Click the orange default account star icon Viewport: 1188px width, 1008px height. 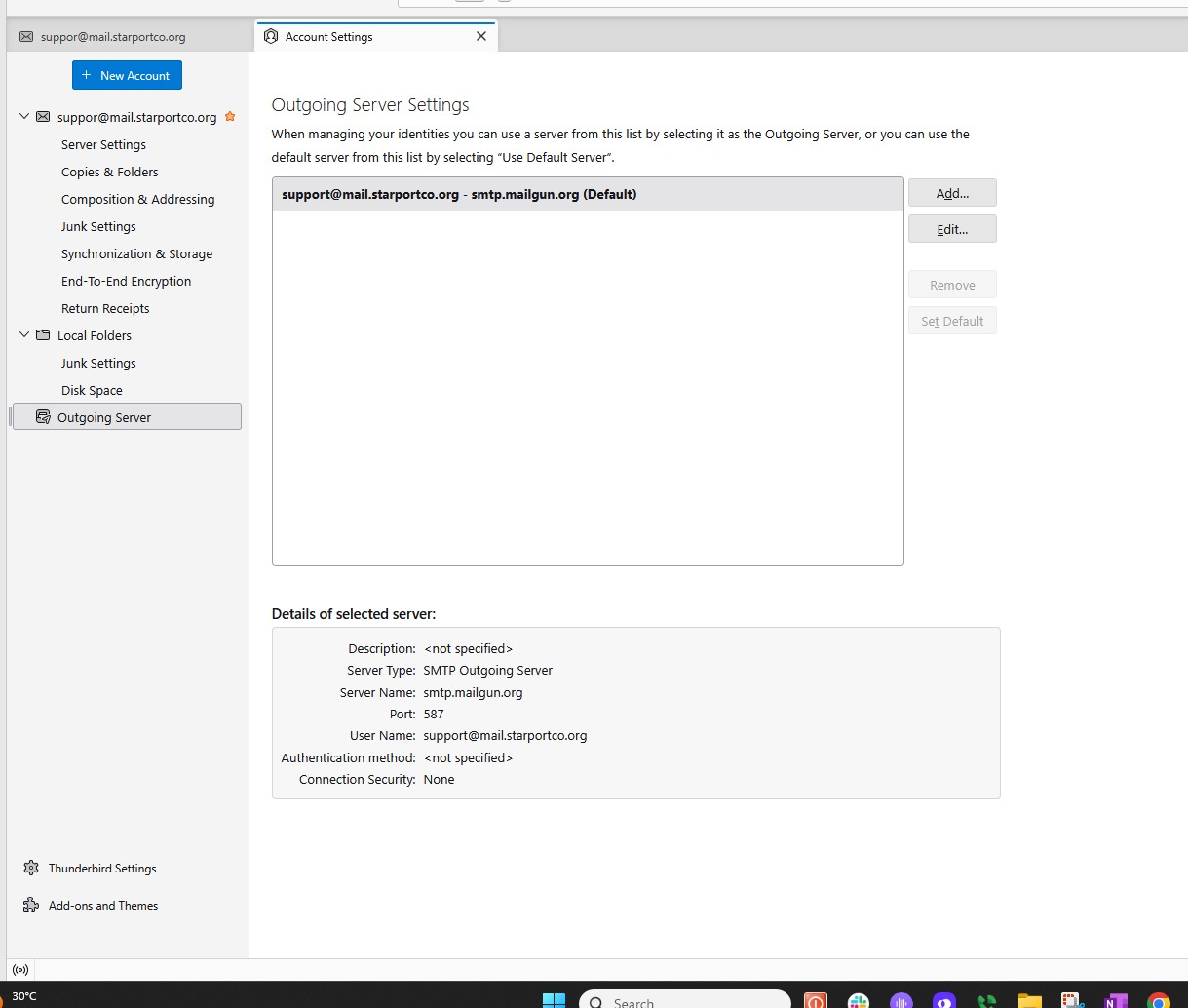(x=230, y=116)
